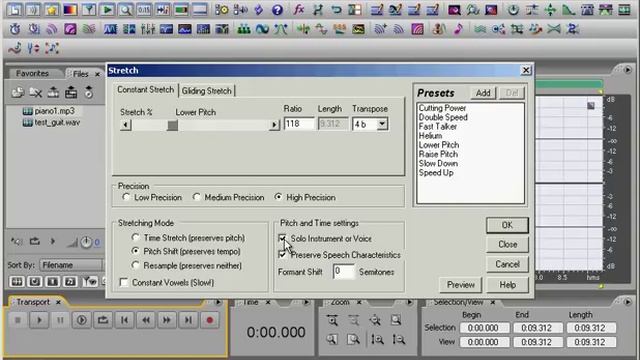Image resolution: width=640 pixels, height=360 pixels.
Task: Click the Help button in Stretch dialog
Action: coord(507,284)
